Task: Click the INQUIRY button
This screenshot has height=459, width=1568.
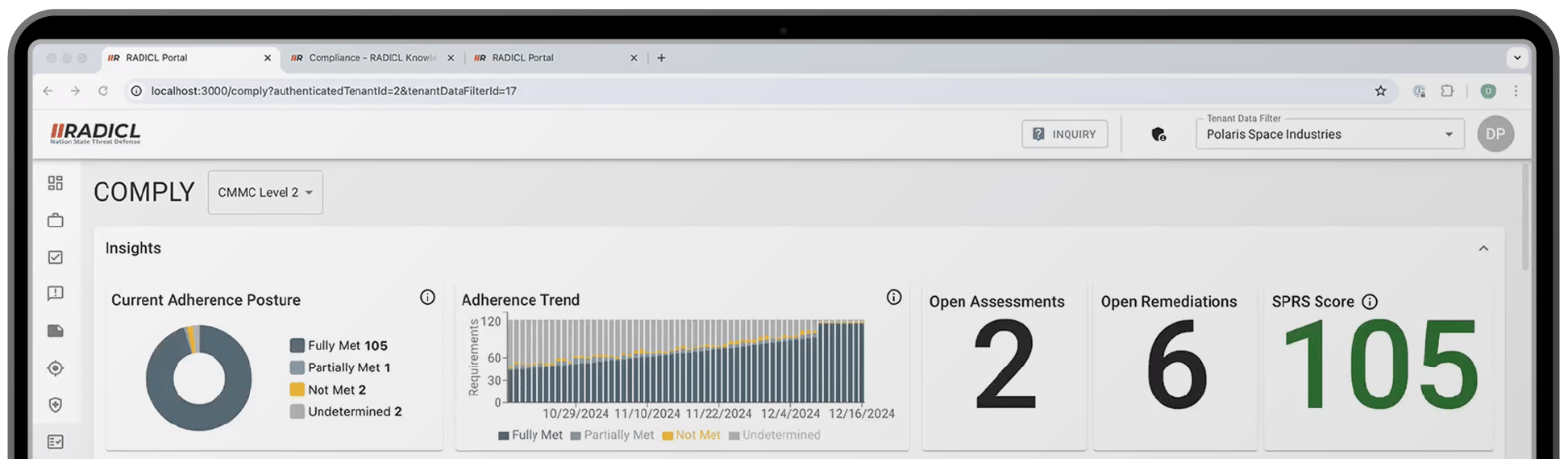Action: 1064,134
